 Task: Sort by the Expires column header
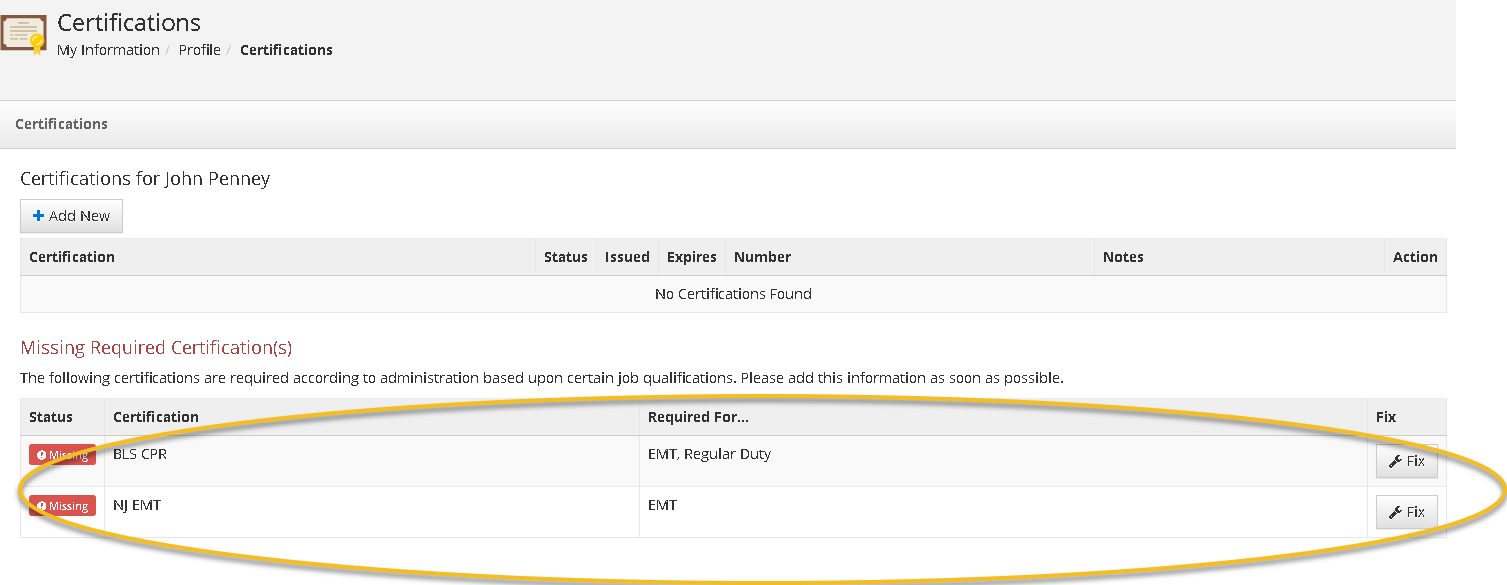pyautogui.click(x=691, y=257)
